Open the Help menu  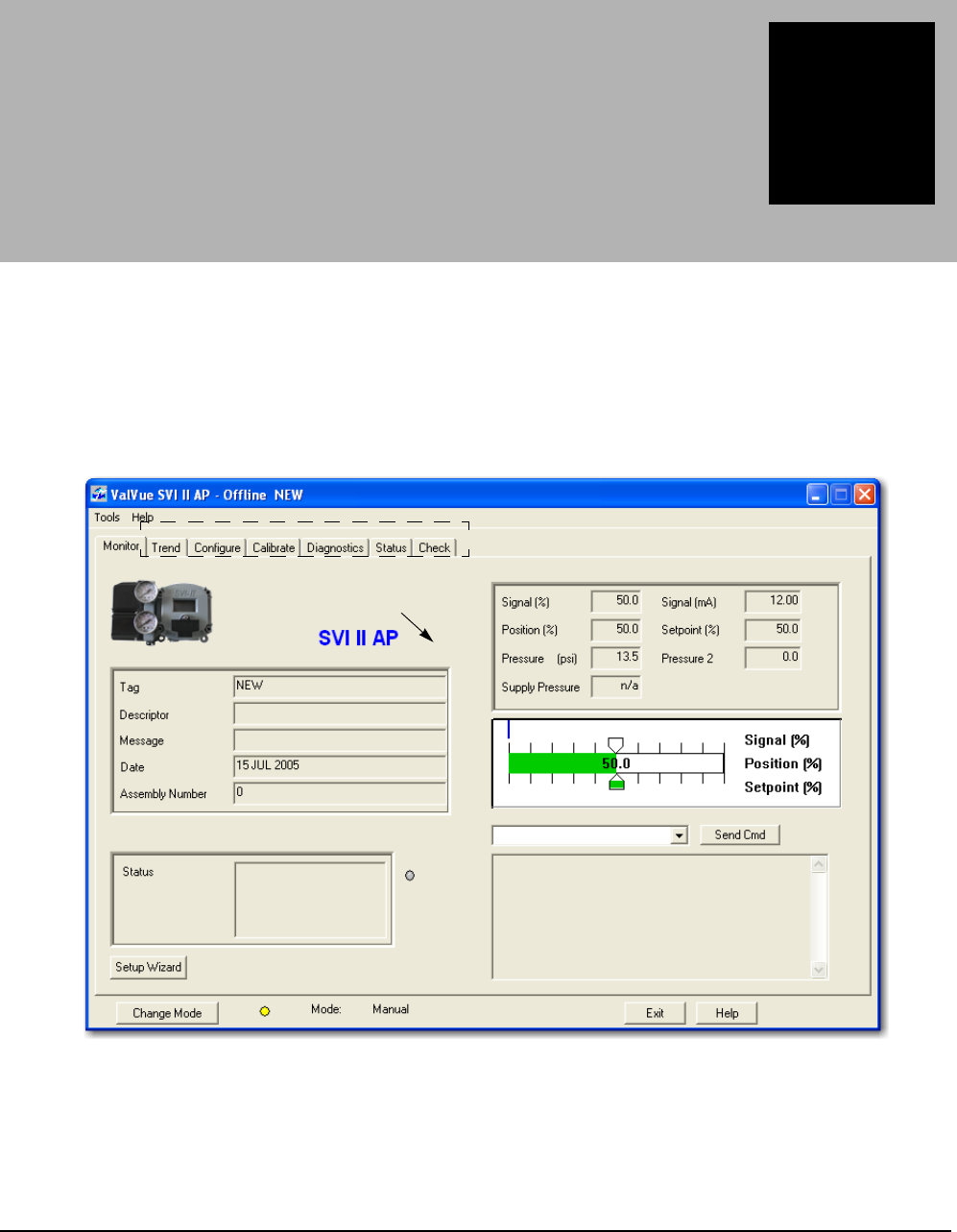coord(142,518)
